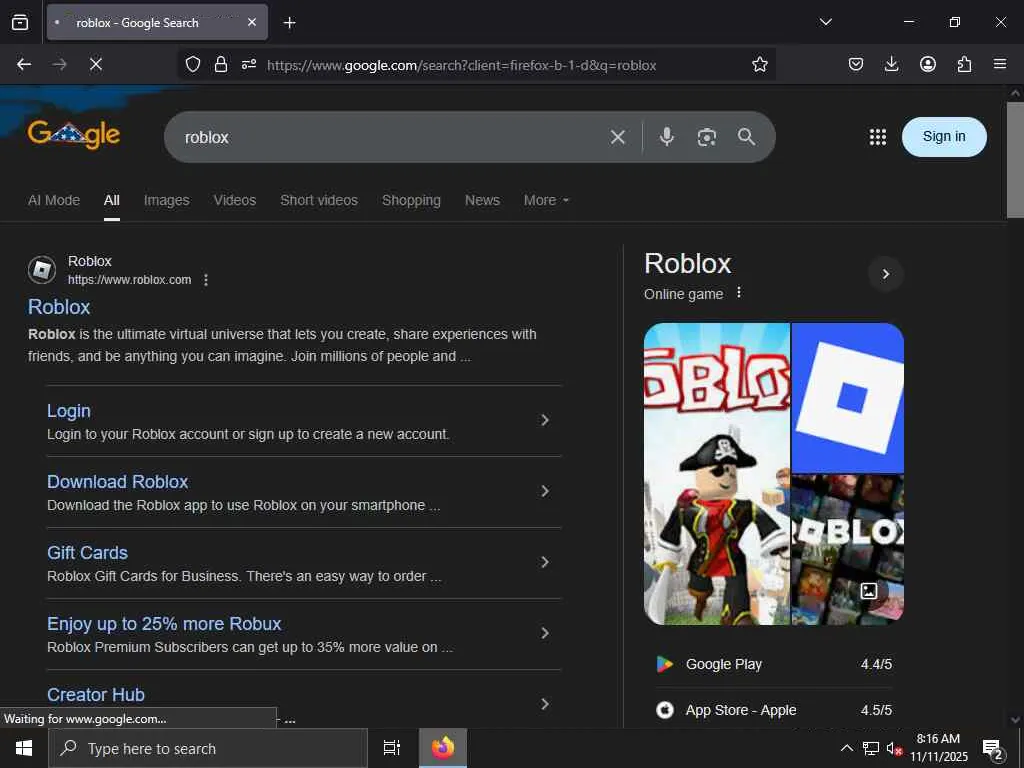Switch to Images results
Viewport: 1024px width, 768px height.
[167, 200]
